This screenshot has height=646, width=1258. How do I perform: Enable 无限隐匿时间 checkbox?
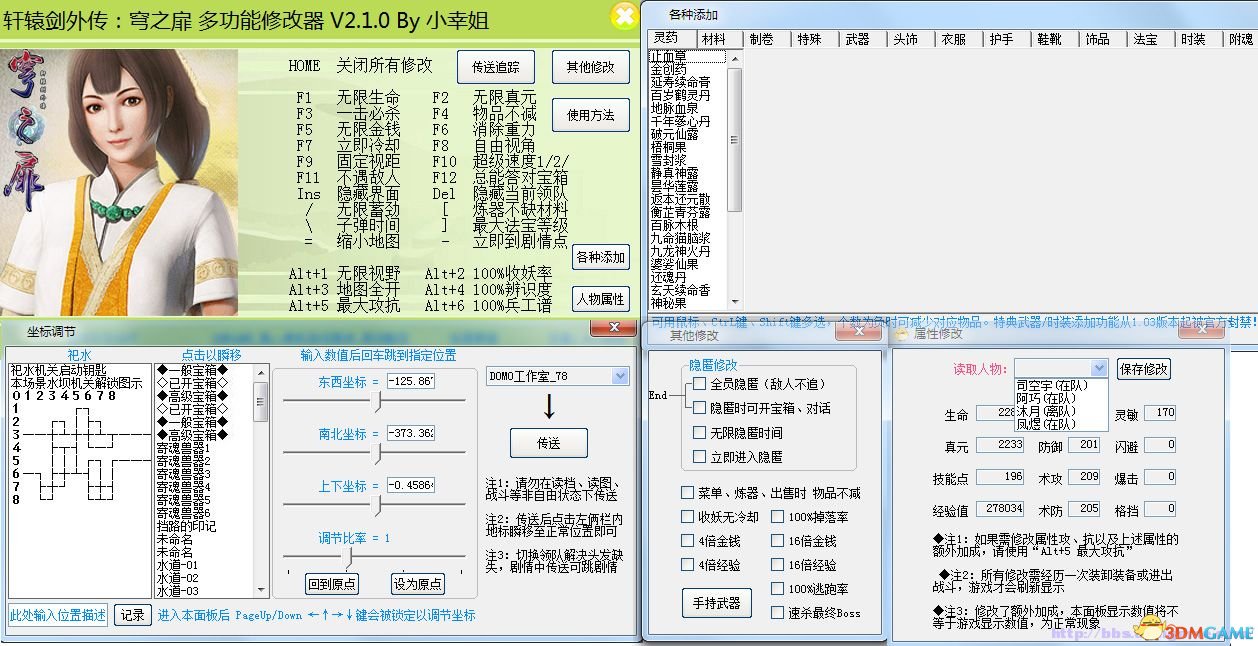point(700,433)
